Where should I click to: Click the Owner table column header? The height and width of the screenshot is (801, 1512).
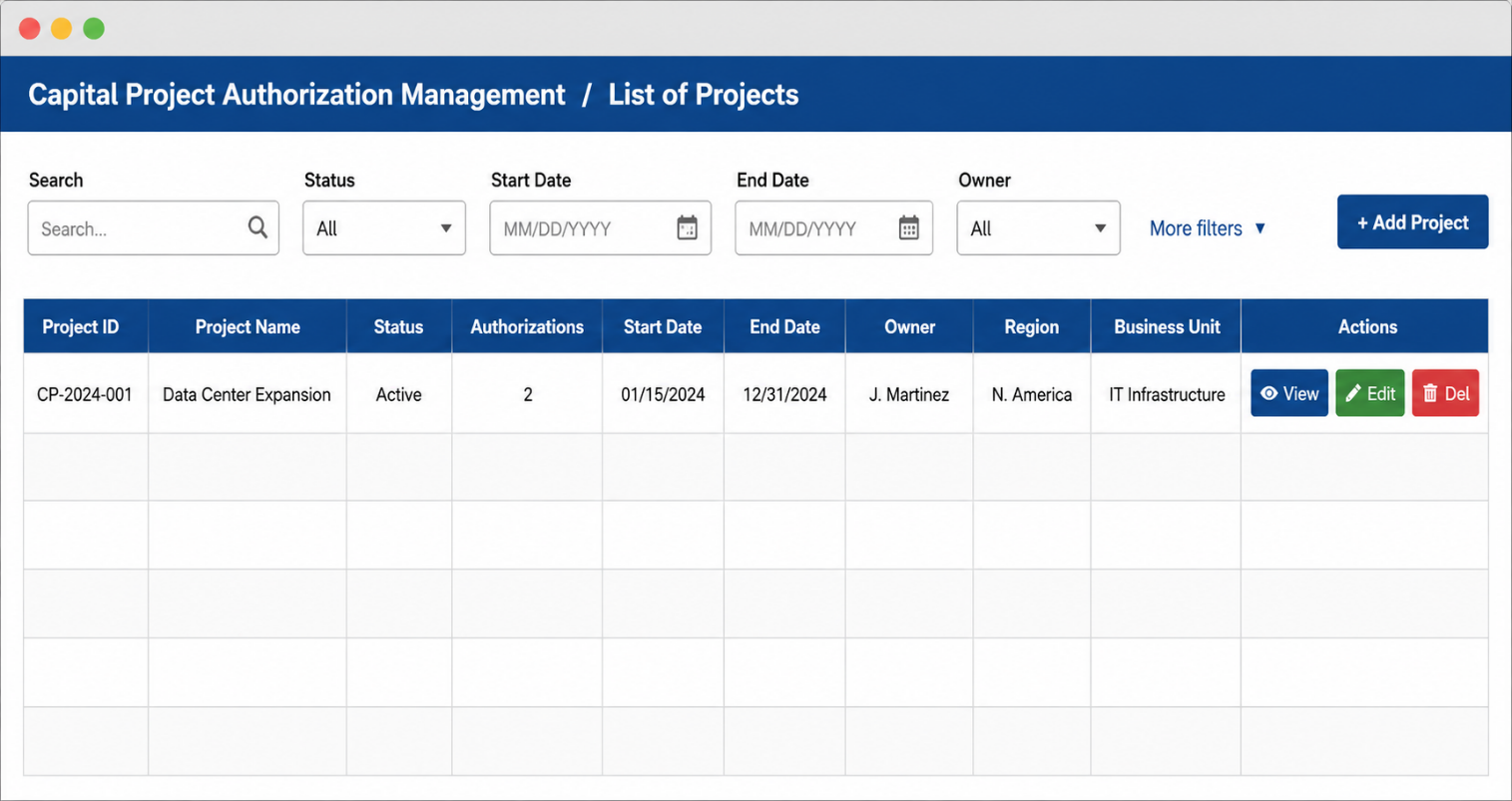(x=909, y=326)
